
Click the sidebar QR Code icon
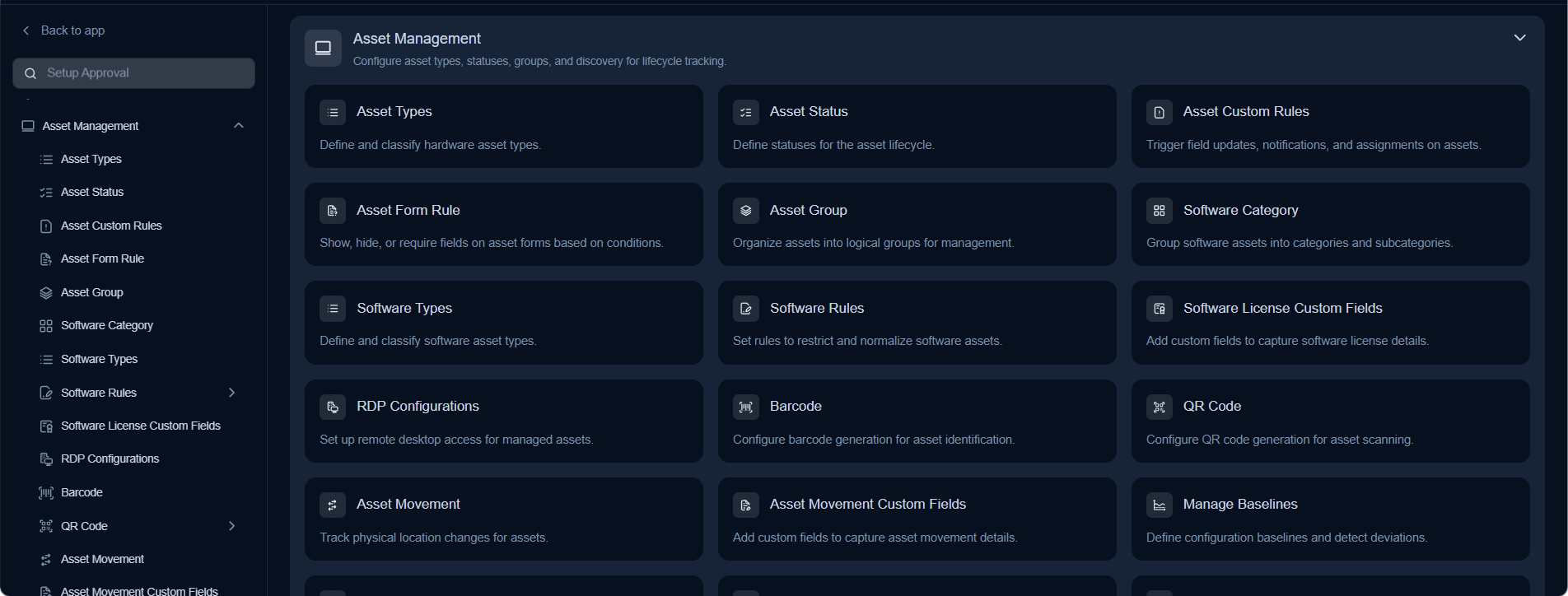46,526
